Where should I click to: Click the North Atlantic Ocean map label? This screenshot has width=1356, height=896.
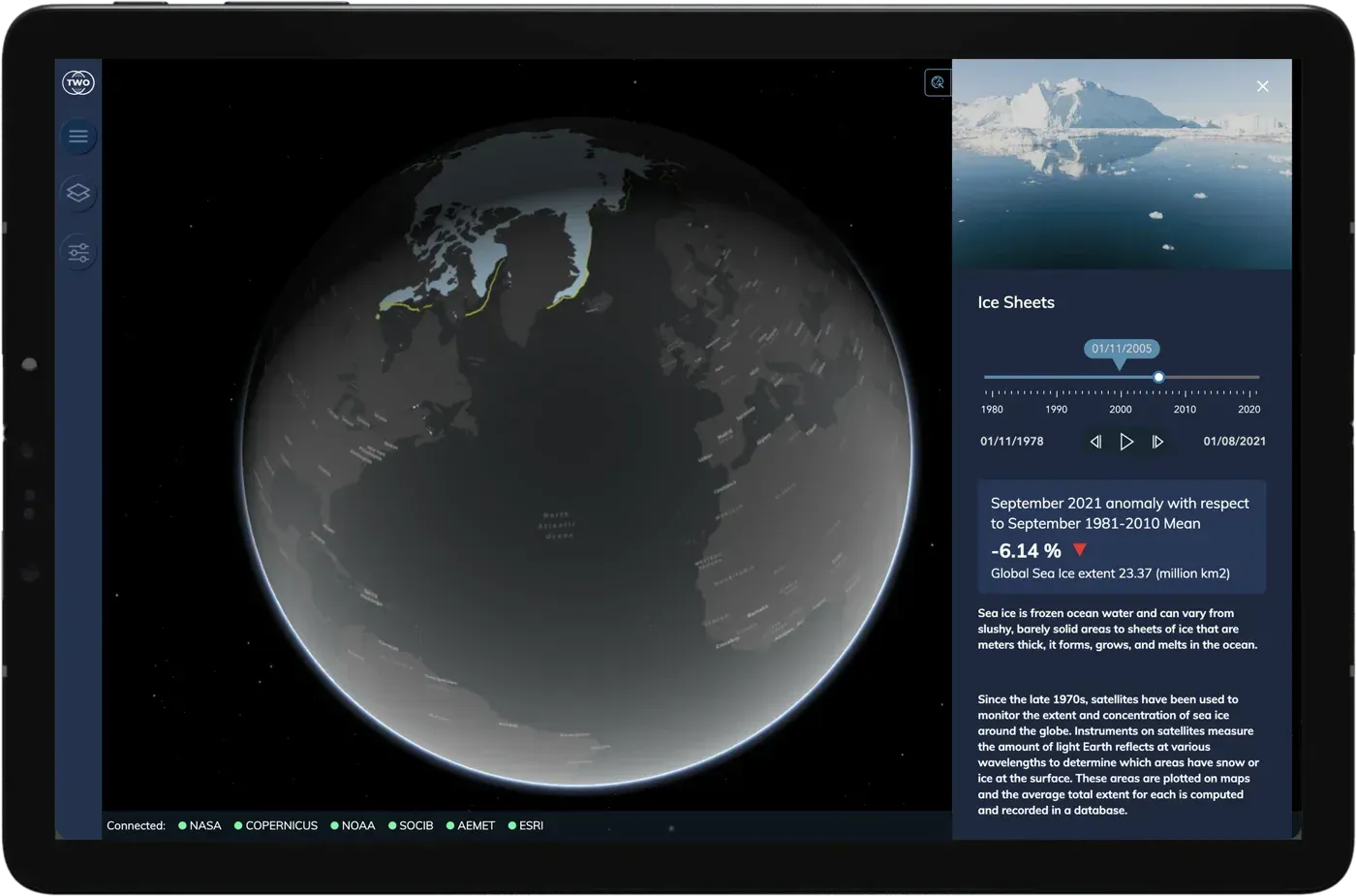pyautogui.click(x=557, y=525)
